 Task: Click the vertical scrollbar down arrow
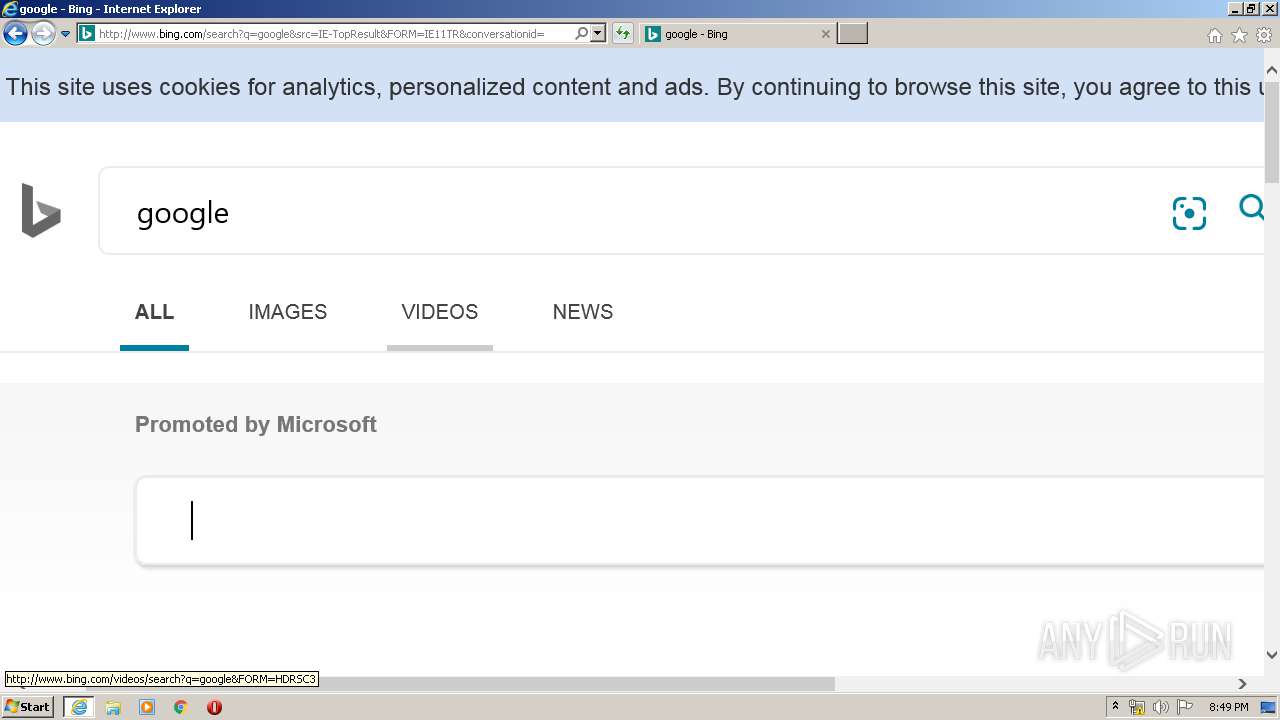[x=1272, y=655]
